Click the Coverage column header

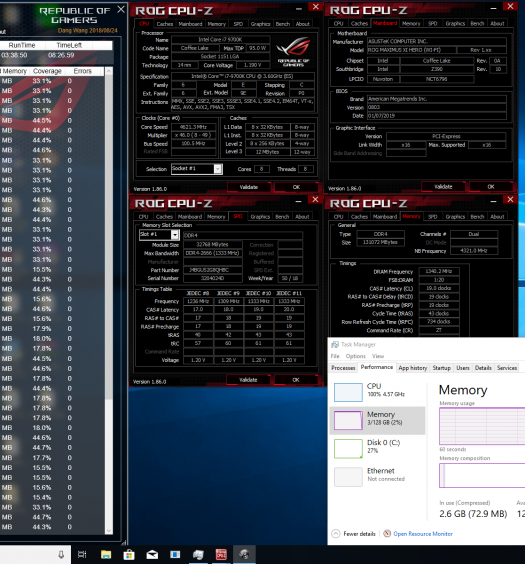tap(47, 71)
